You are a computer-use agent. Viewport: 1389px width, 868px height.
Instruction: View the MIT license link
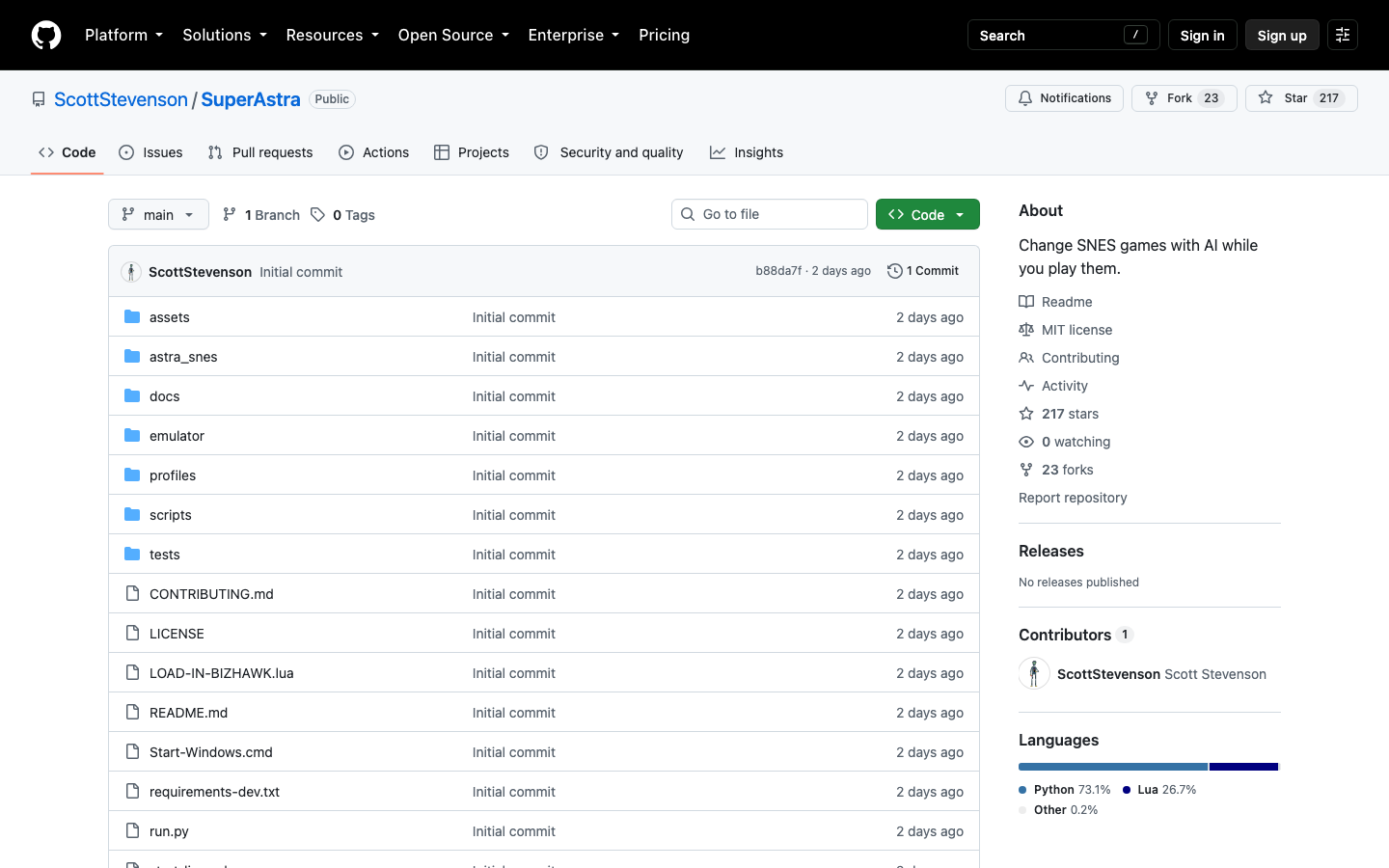pos(1065,330)
